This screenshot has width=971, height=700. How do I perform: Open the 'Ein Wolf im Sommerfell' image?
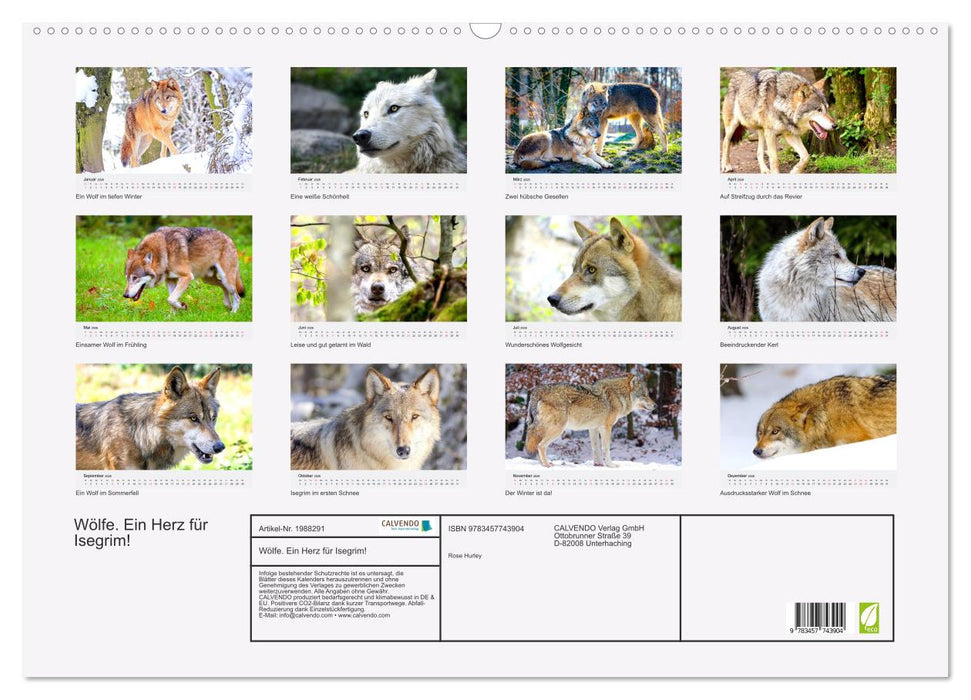[x=164, y=416]
